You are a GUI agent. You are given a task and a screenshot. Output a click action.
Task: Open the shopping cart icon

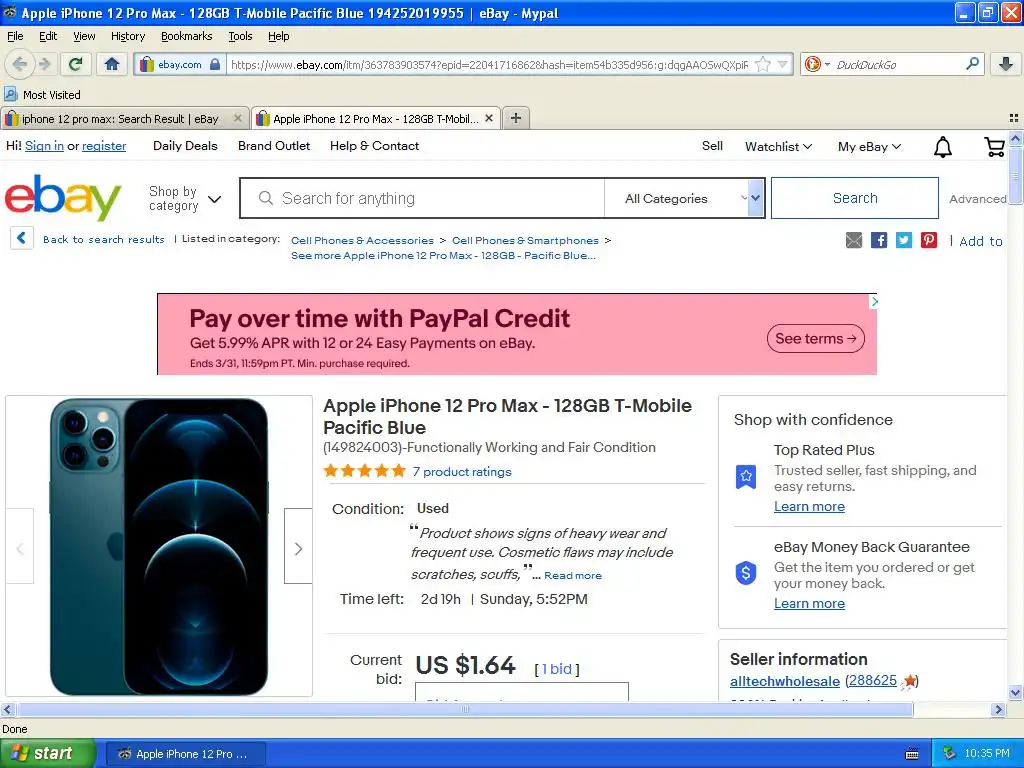tap(994, 146)
